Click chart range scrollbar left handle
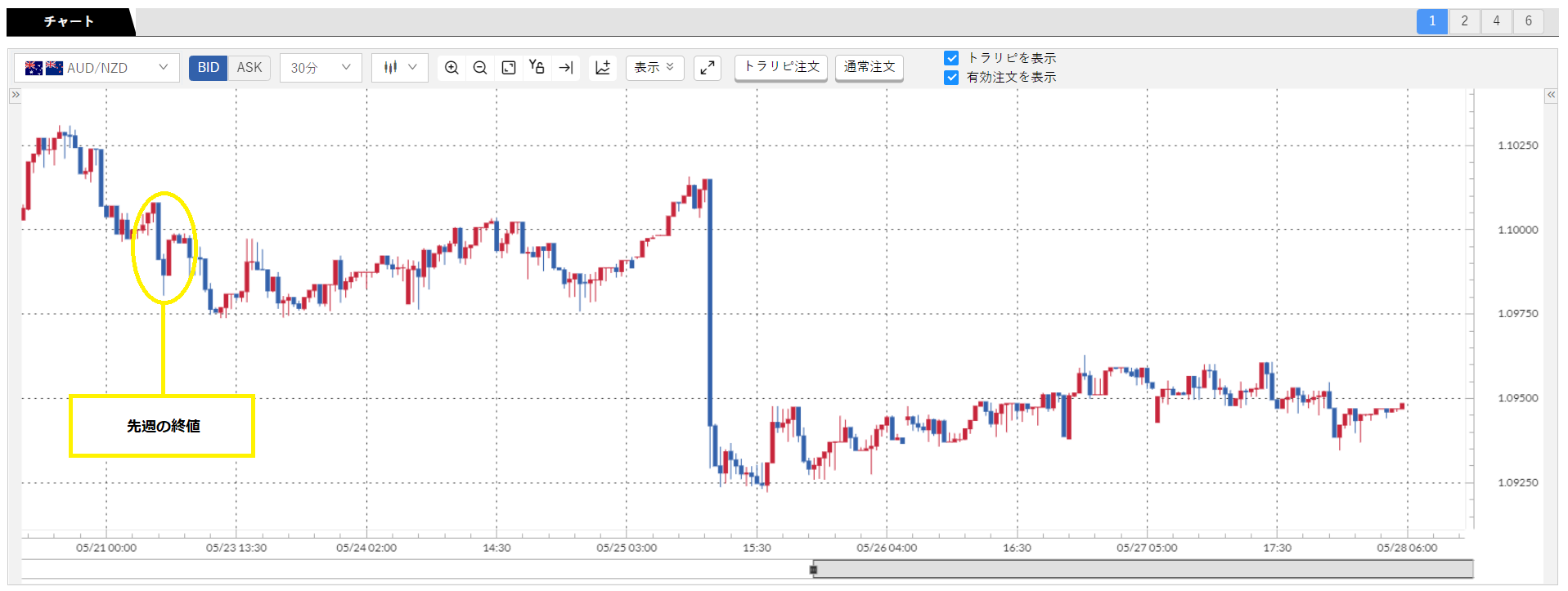The height and width of the screenshot is (591, 1568). click(x=813, y=570)
